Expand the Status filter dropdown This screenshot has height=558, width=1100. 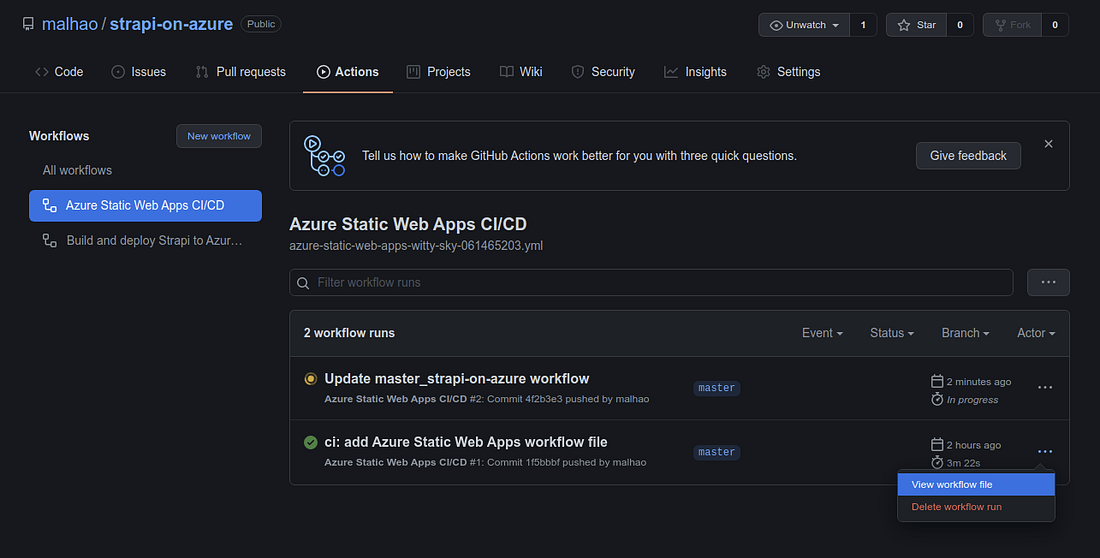point(891,333)
